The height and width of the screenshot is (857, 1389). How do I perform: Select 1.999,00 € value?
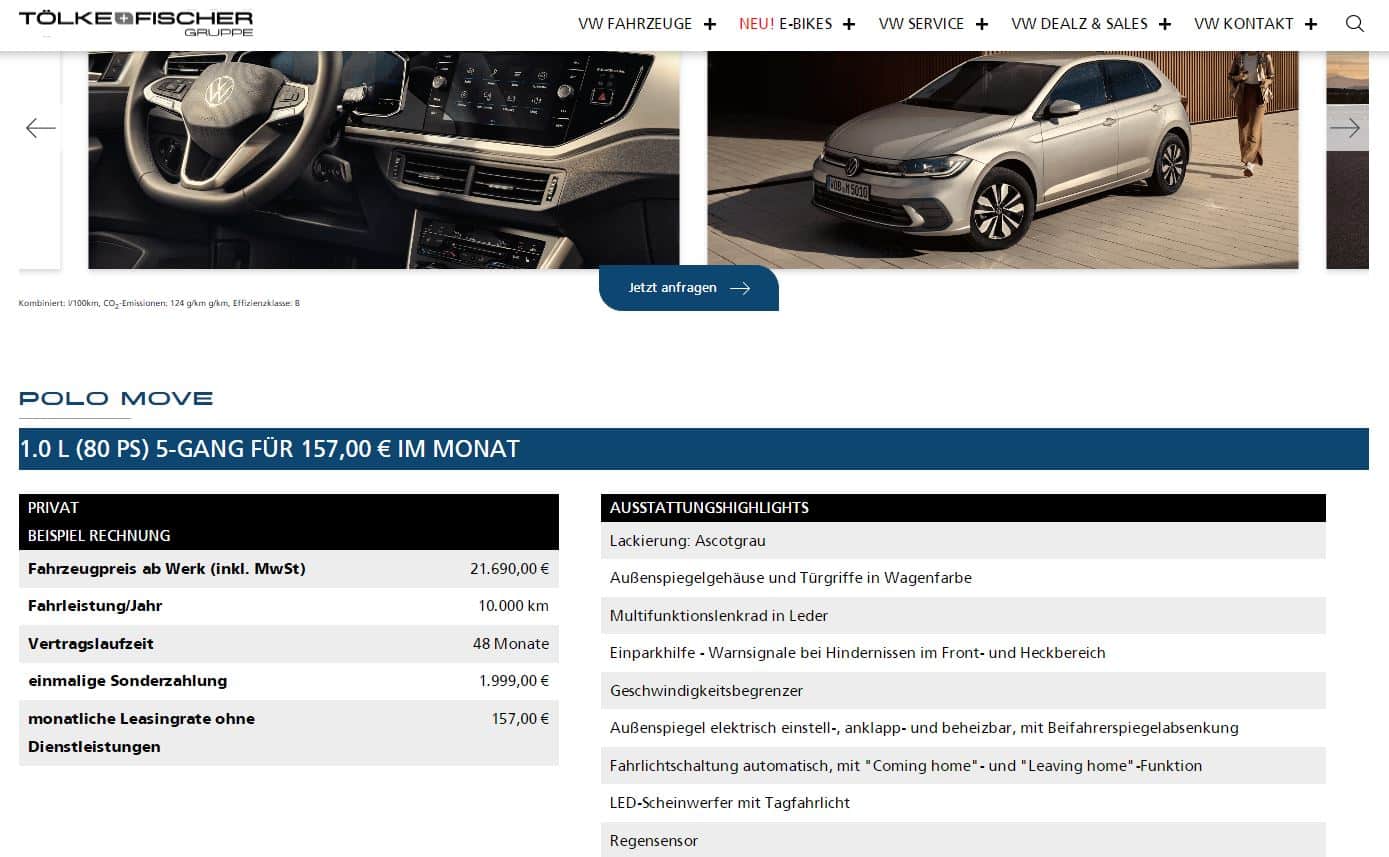point(514,681)
